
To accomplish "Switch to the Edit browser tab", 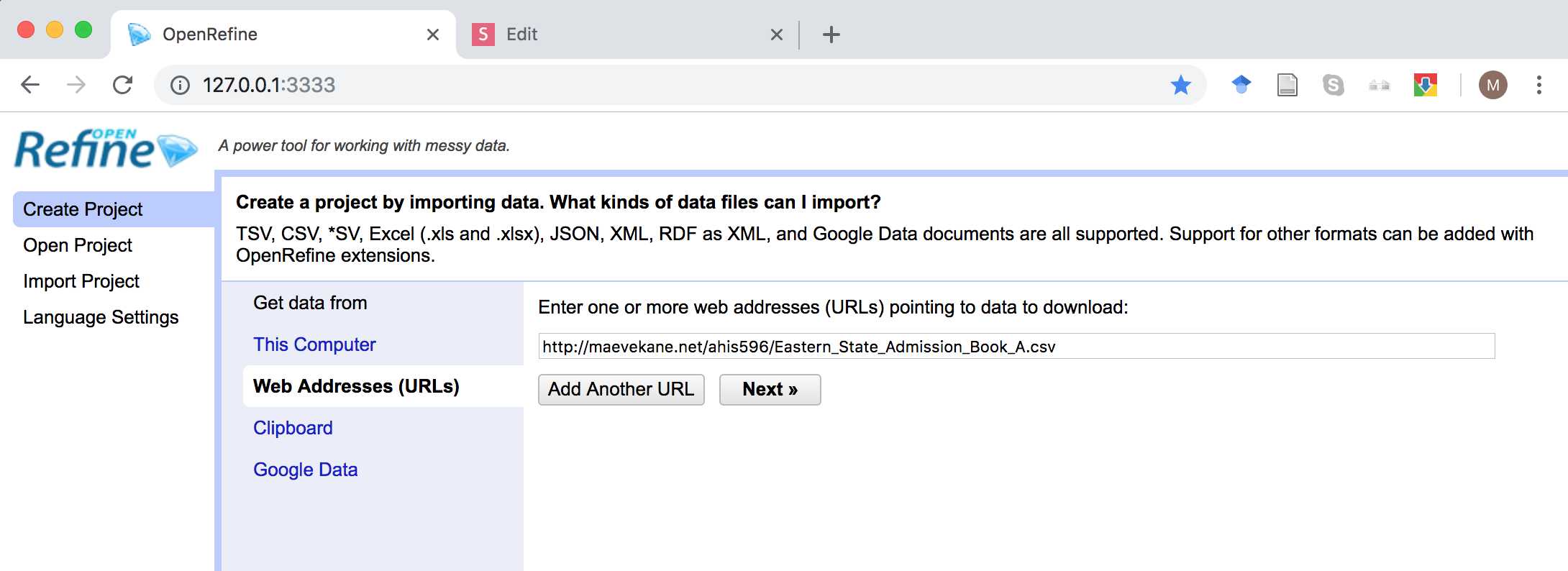I will (x=626, y=35).
